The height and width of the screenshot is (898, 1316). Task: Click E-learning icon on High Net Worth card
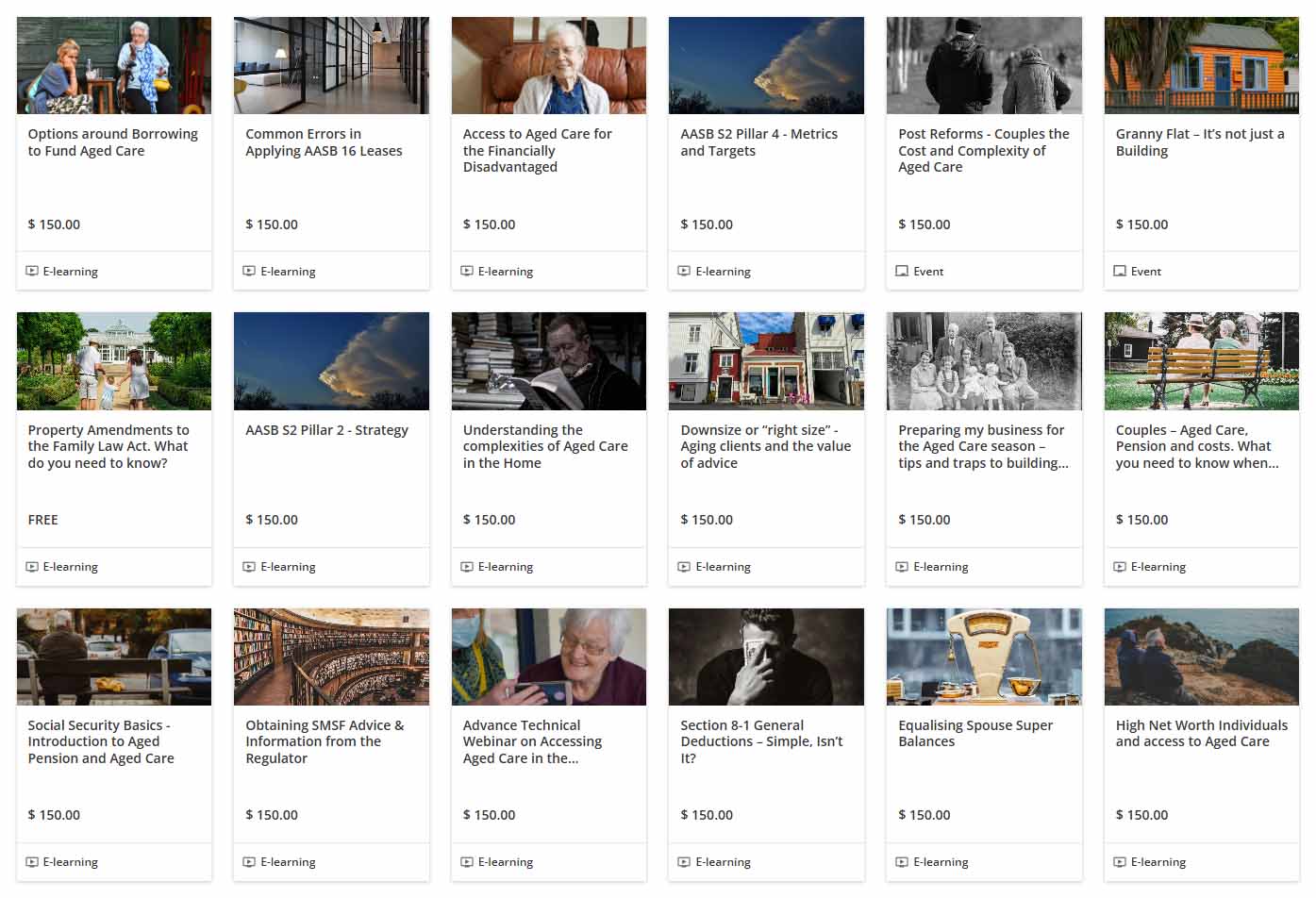1120,862
